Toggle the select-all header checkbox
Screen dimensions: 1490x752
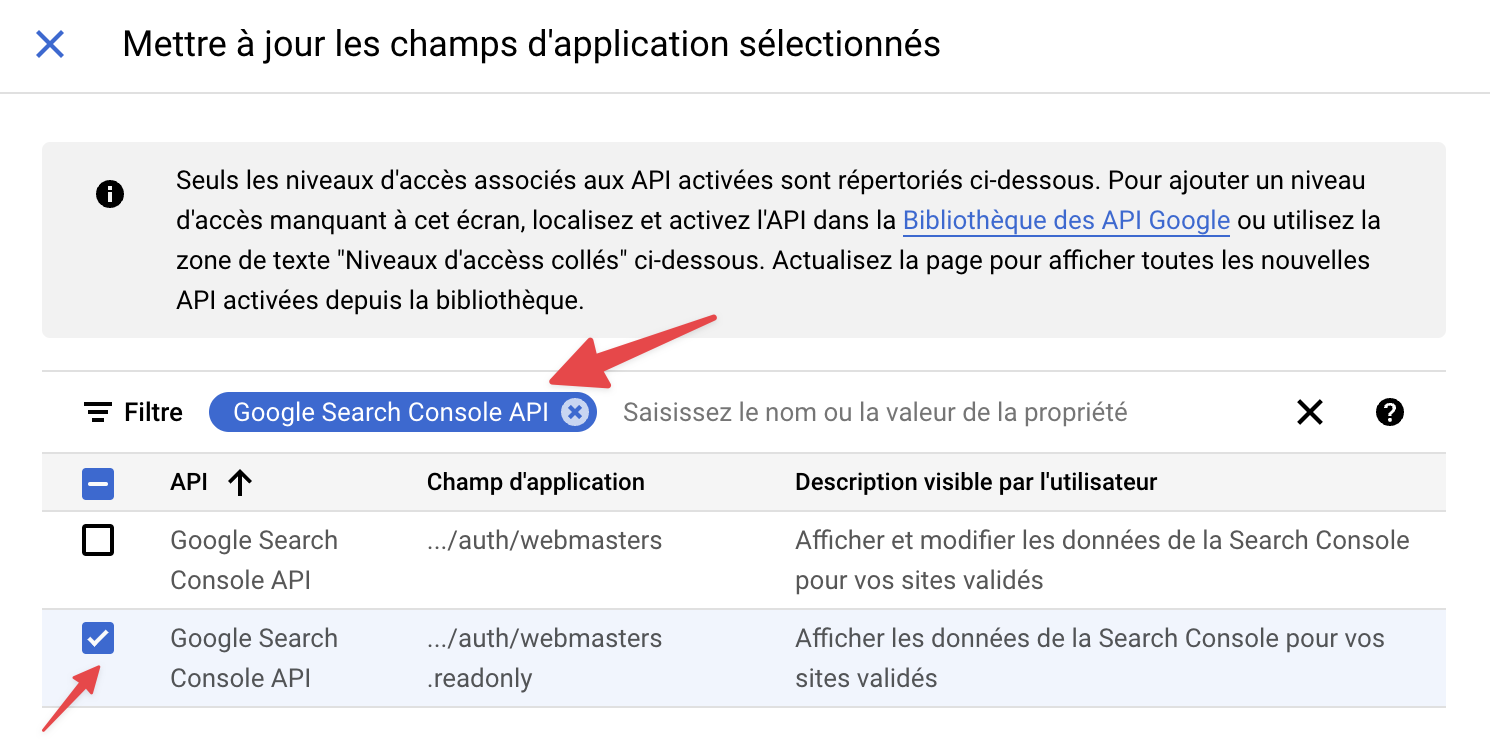click(98, 483)
